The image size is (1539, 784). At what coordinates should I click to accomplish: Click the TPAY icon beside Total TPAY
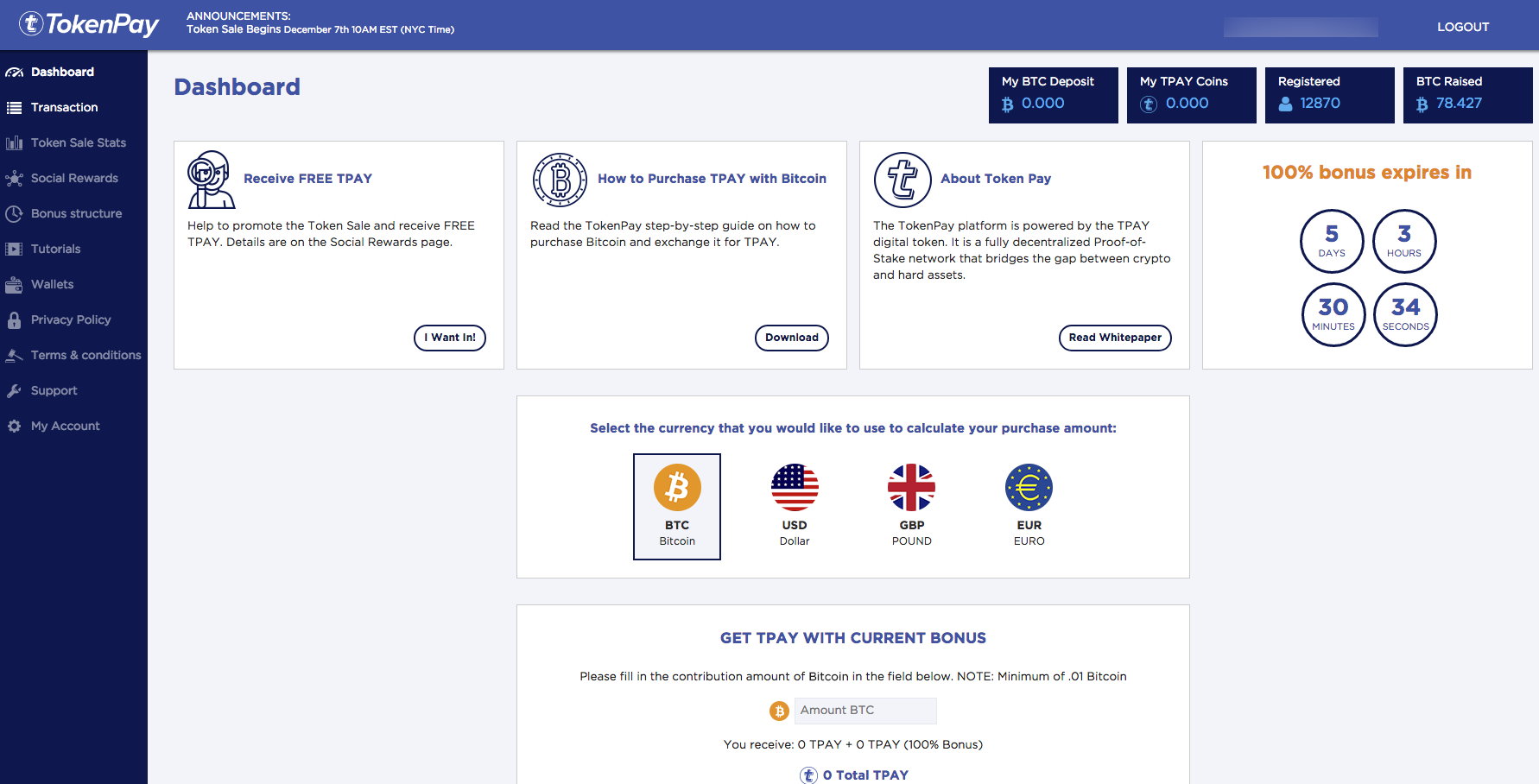[x=808, y=775]
